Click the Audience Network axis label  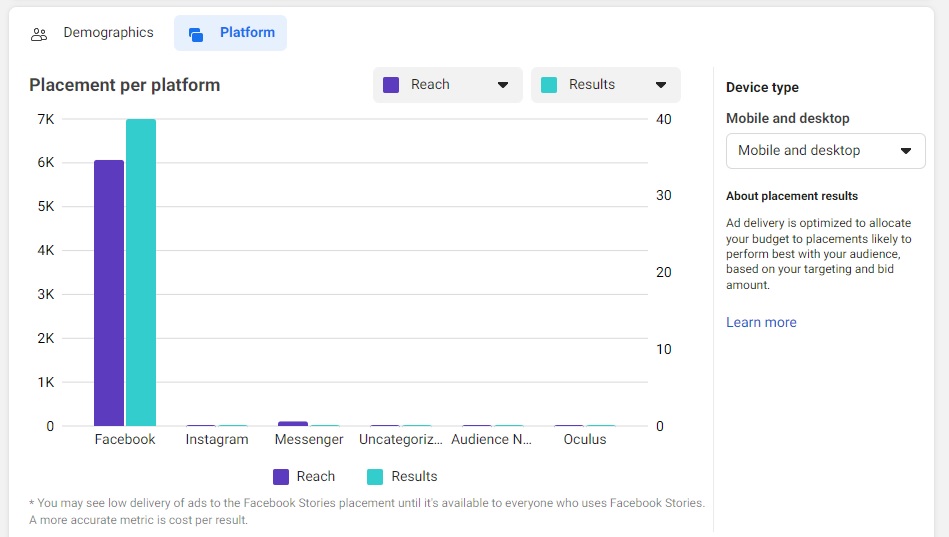tap(491, 440)
